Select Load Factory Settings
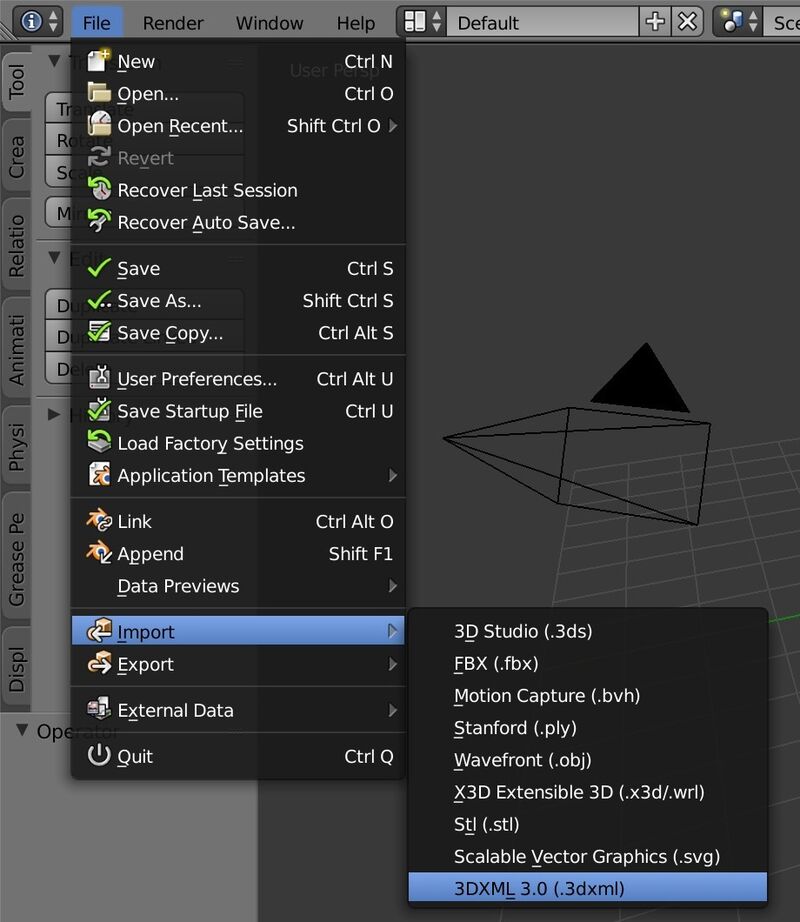Viewport: 800px width, 922px height. (x=210, y=443)
